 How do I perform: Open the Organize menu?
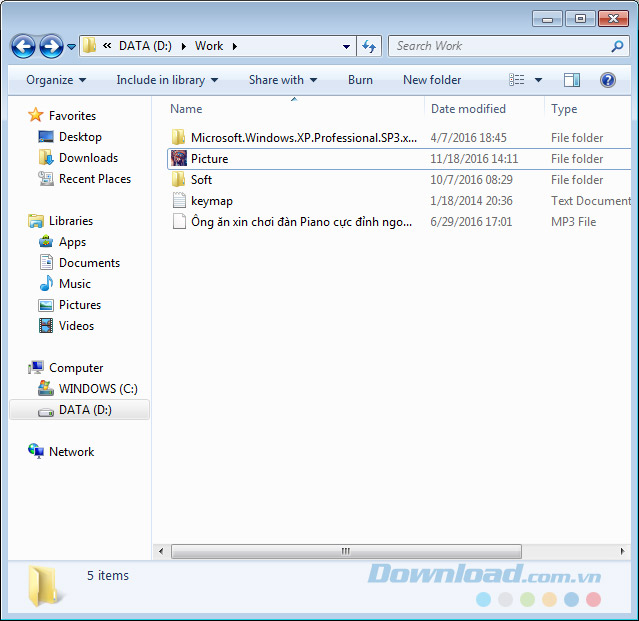pos(56,80)
